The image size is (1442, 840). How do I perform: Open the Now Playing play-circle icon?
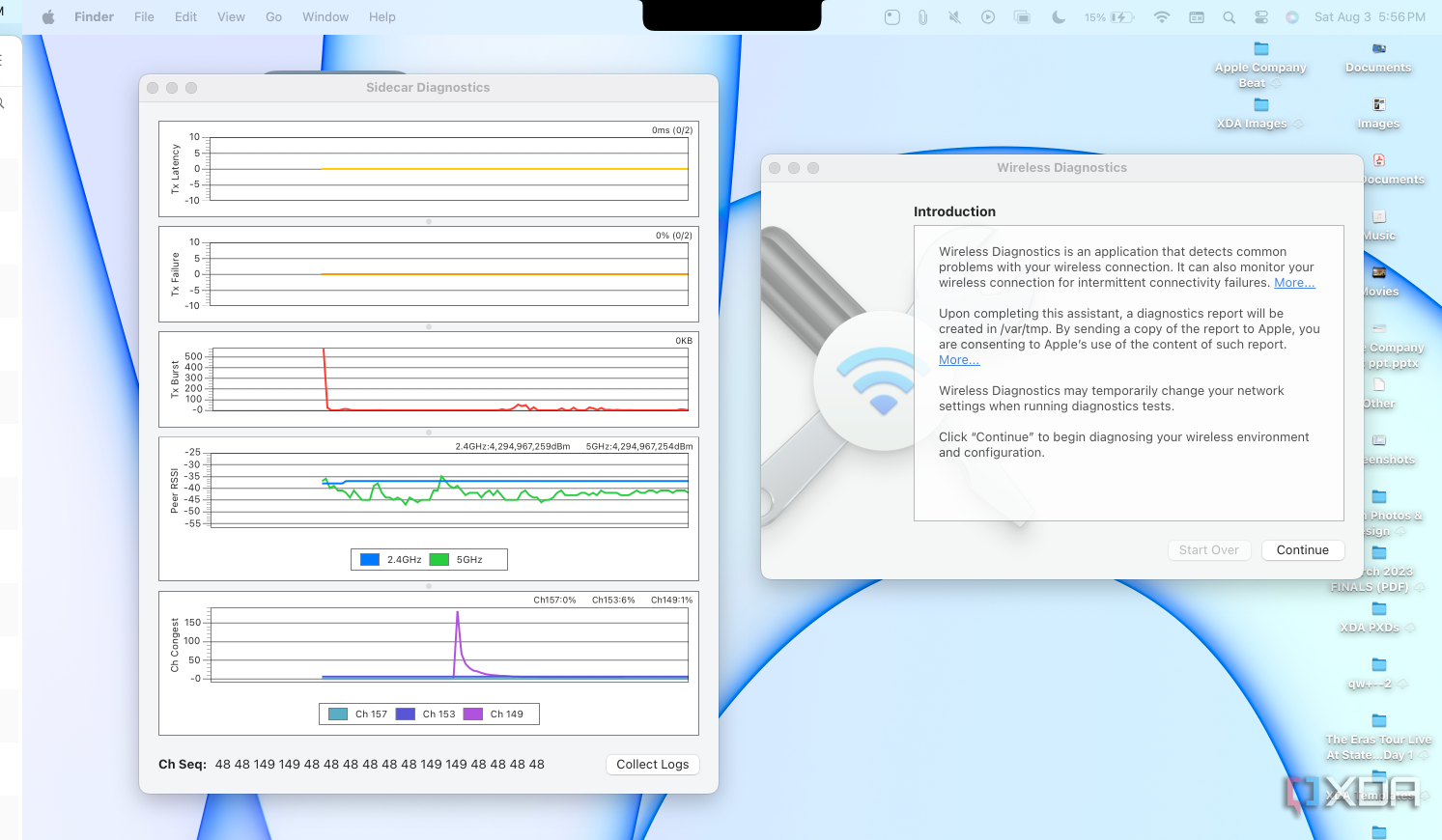[x=988, y=17]
